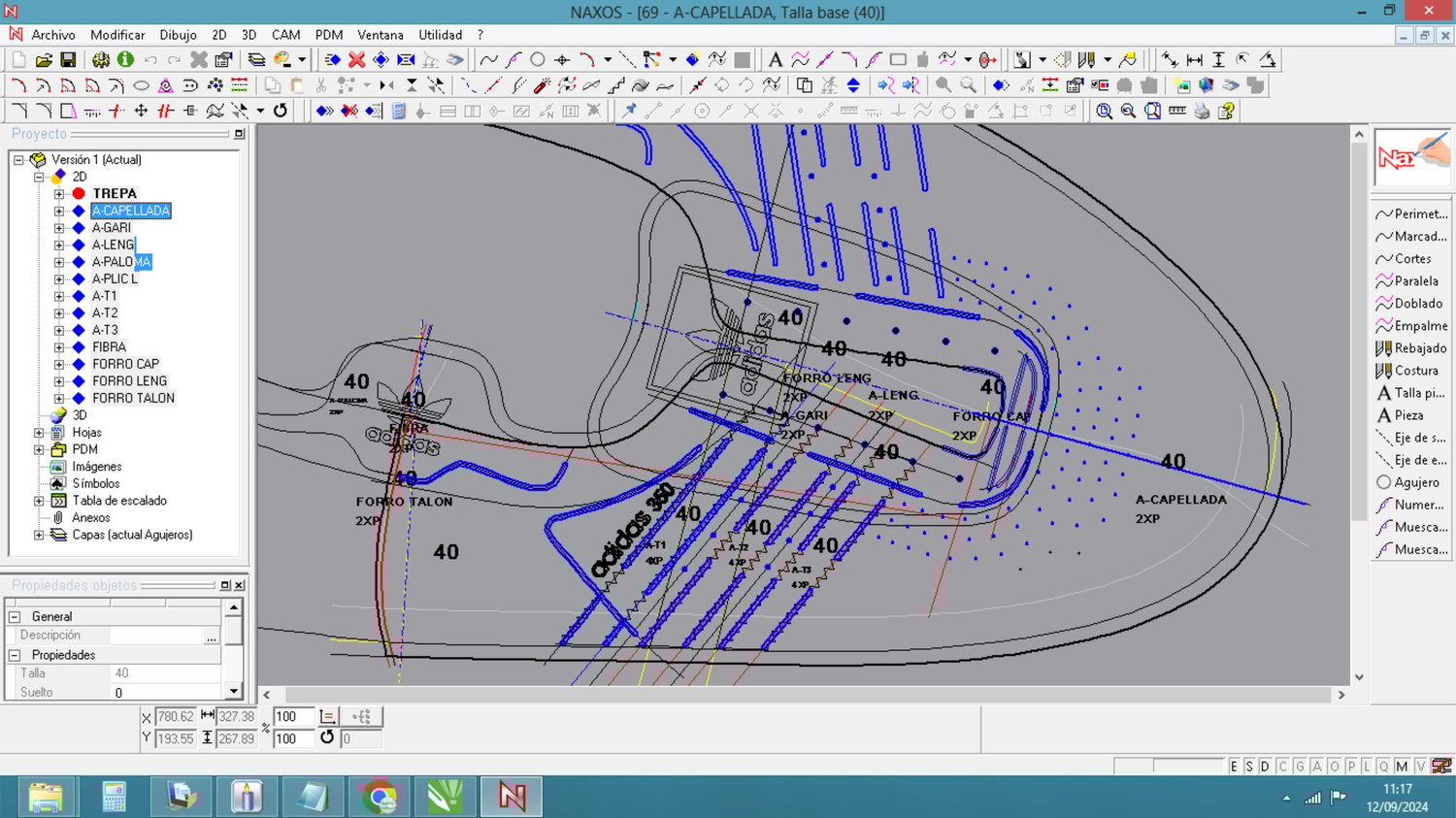Open the calculator app in taskbar
This screenshot has width=1456, height=818.
tap(114, 797)
